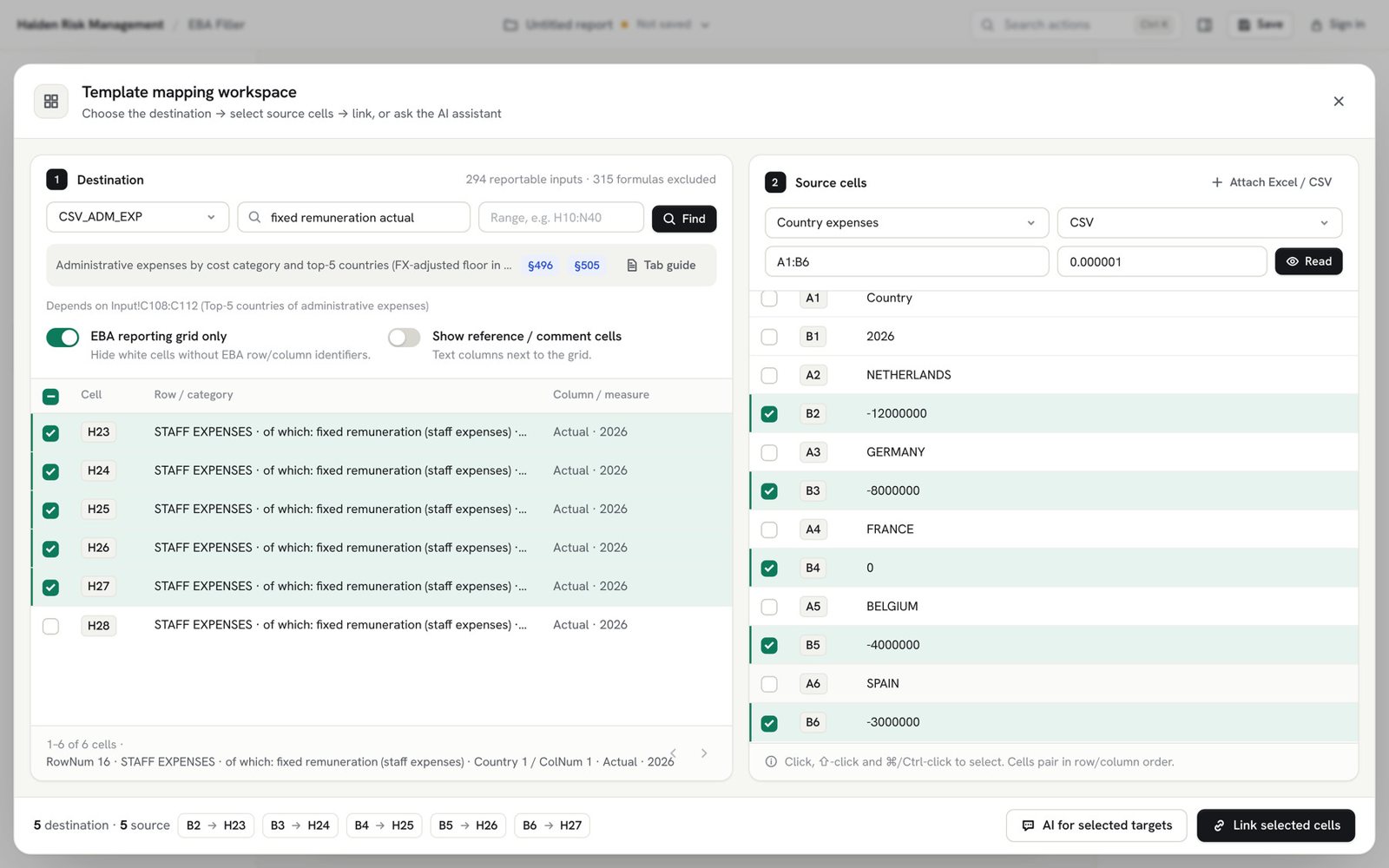Image resolution: width=1389 pixels, height=868 pixels.
Task: Click Link selected cells
Action: coord(1275,825)
